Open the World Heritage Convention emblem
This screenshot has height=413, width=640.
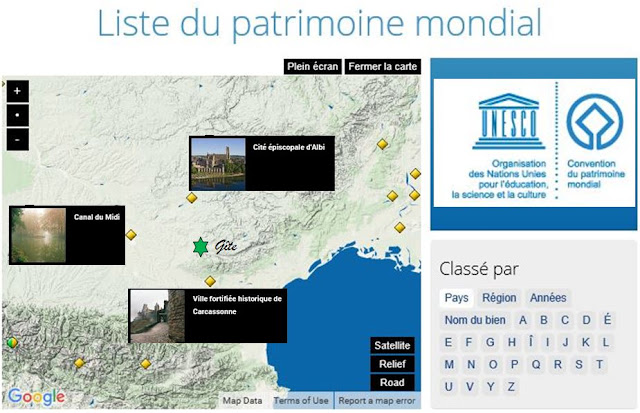(x=595, y=122)
